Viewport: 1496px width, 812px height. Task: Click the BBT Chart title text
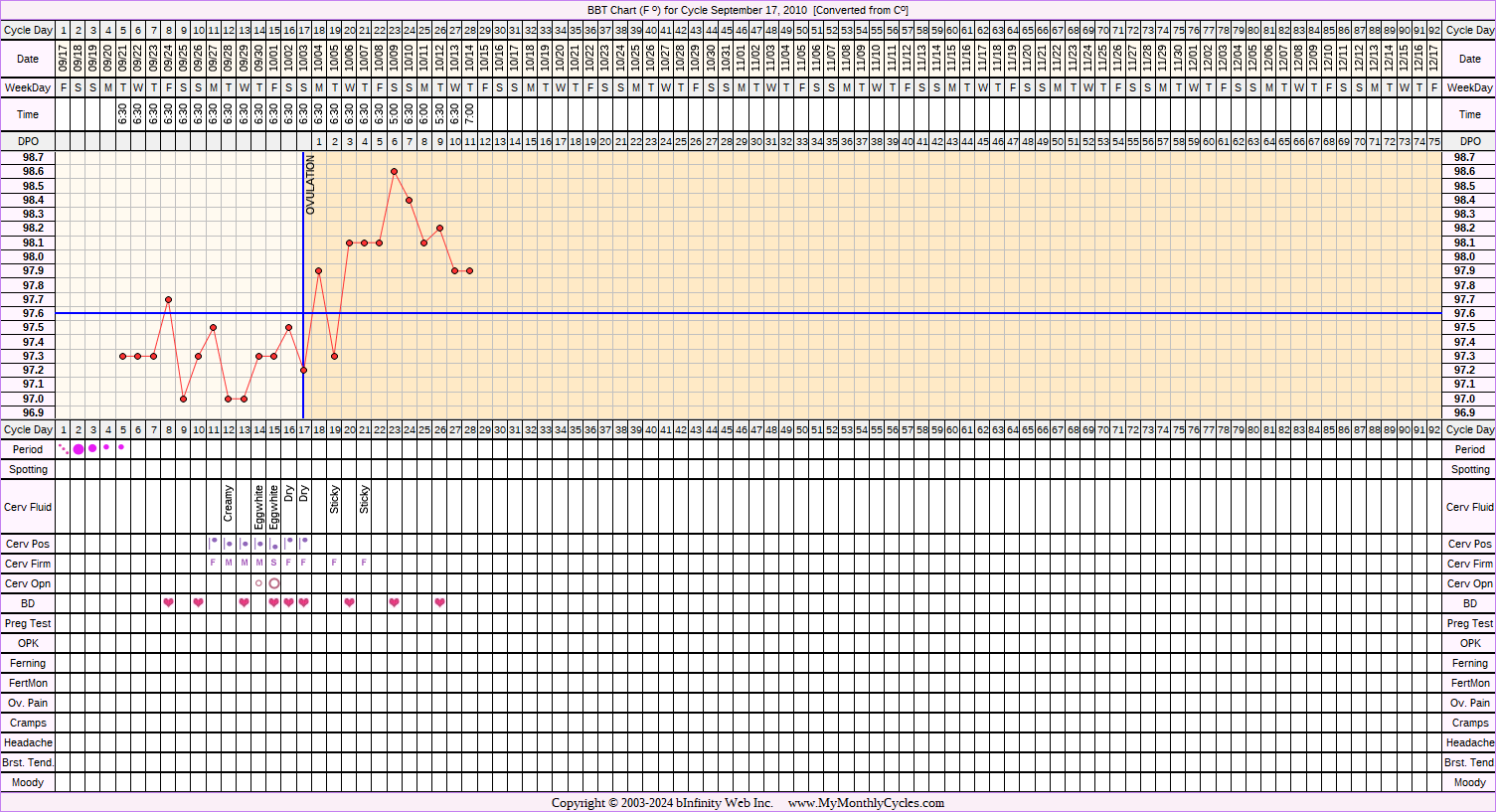click(748, 10)
